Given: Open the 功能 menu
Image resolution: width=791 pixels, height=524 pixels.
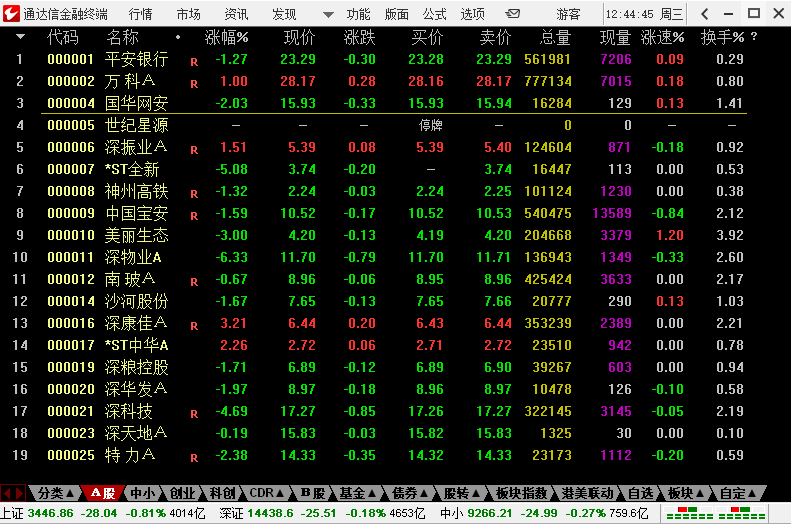Looking at the screenshot, I should click(359, 14).
